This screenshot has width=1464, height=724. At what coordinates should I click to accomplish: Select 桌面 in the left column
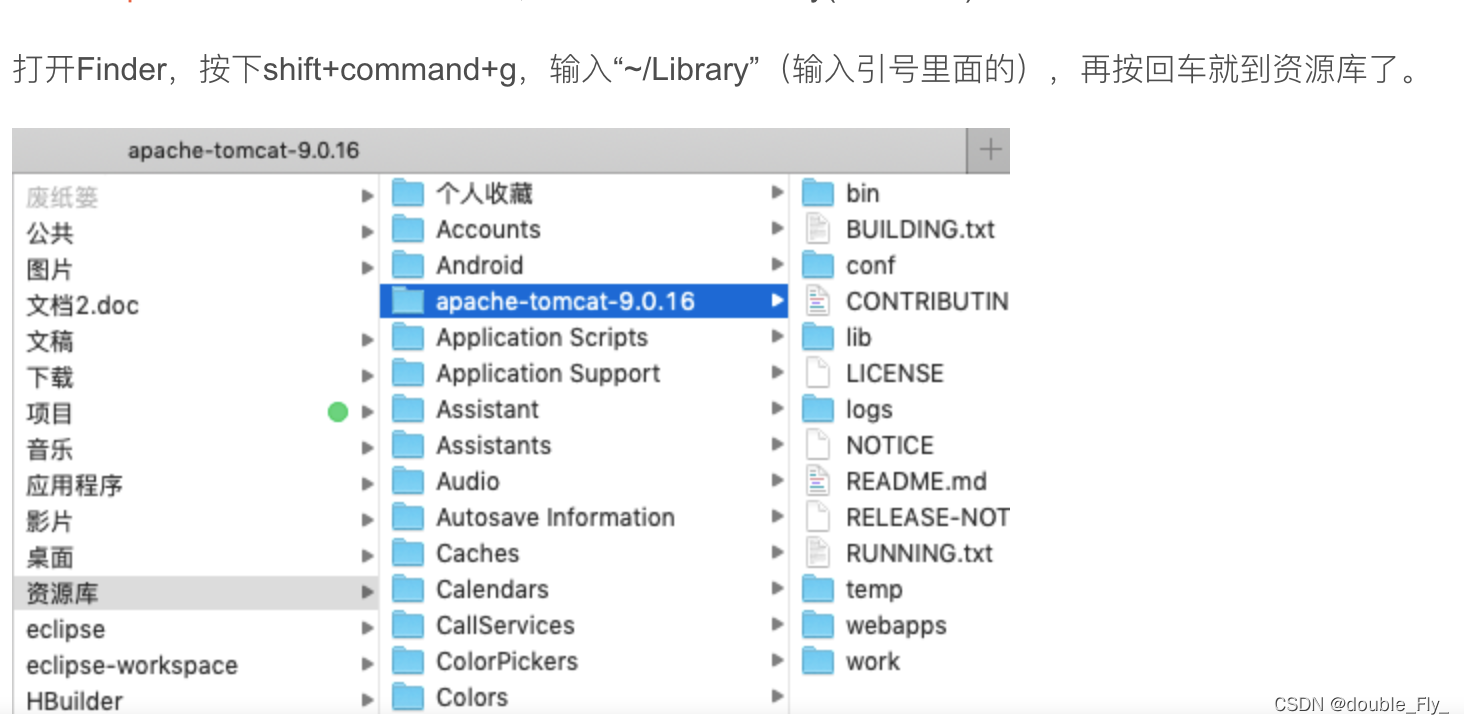[x=49, y=557]
